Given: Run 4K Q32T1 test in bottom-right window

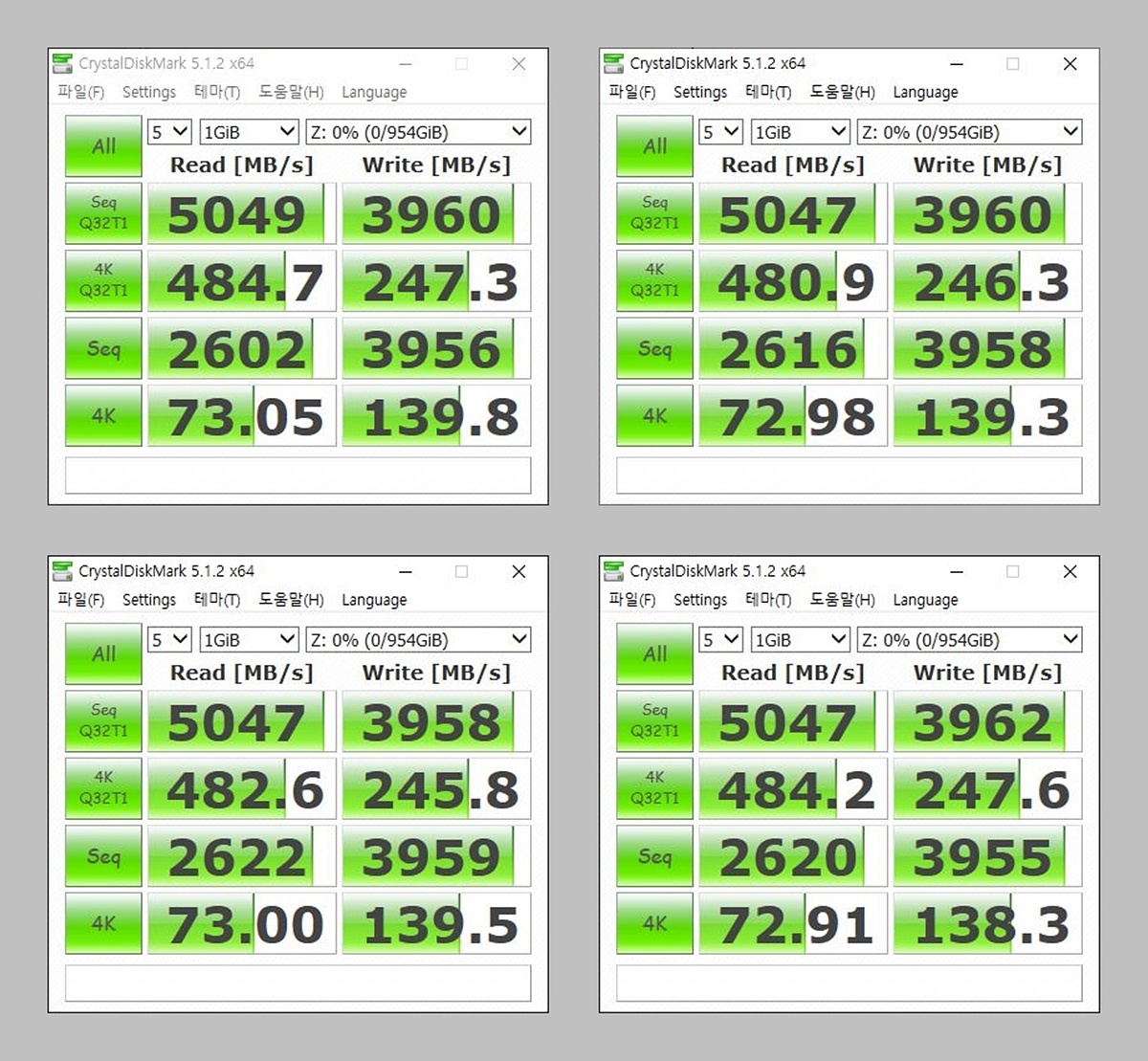Looking at the screenshot, I should pos(654,787).
